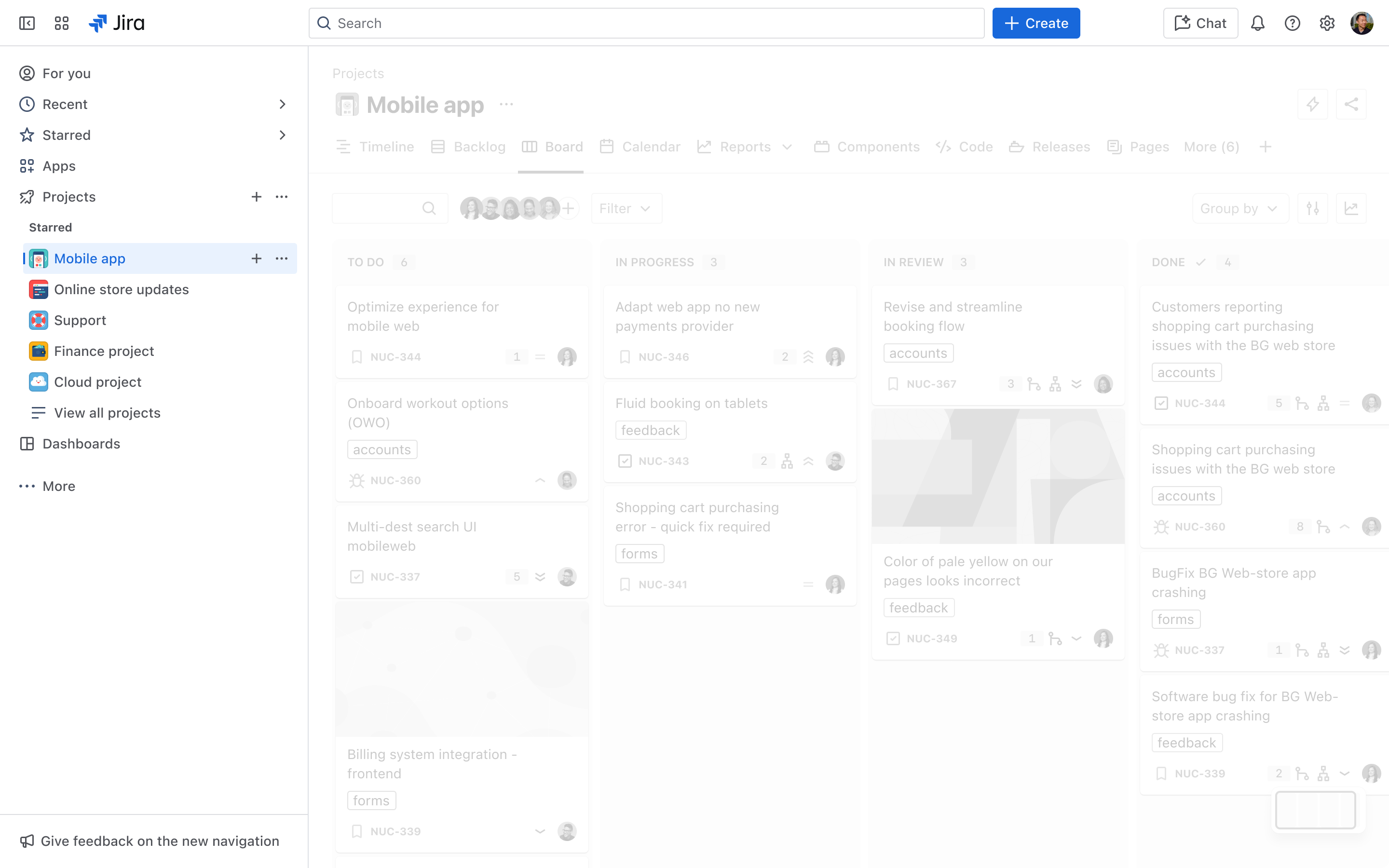
Task: Switch to the Timeline tab
Action: tap(386, 147)
